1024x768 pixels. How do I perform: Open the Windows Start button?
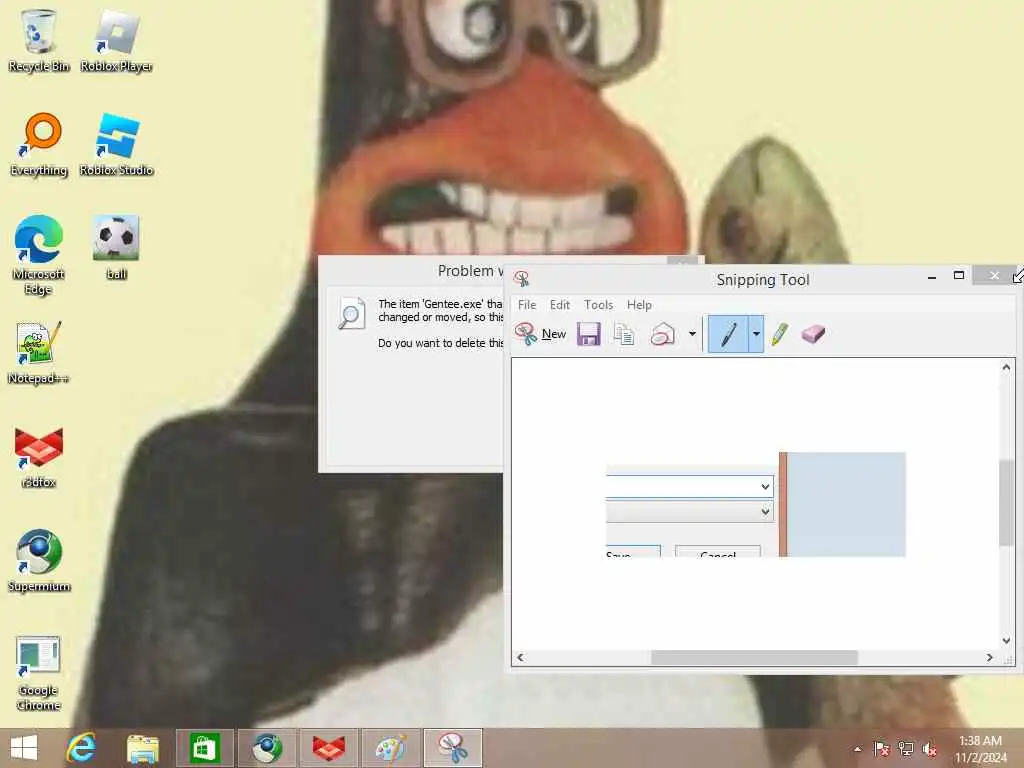point(24,748)
